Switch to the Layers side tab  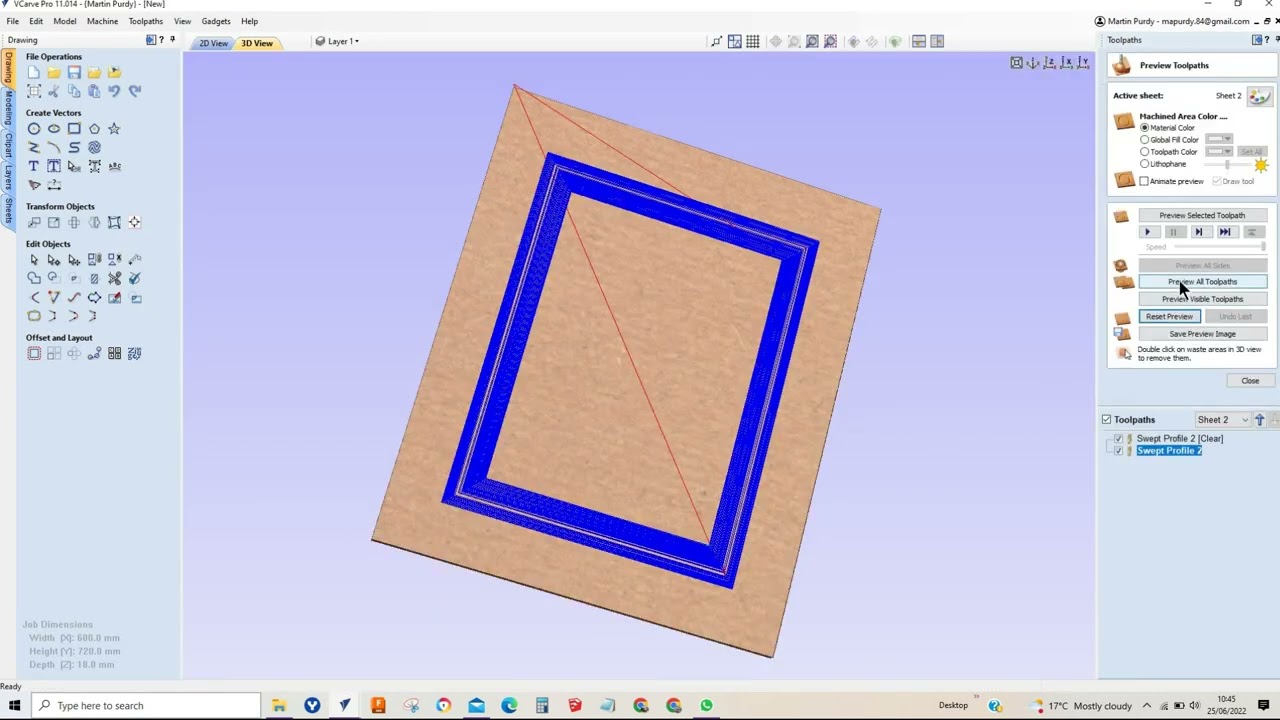coord(8,179)
